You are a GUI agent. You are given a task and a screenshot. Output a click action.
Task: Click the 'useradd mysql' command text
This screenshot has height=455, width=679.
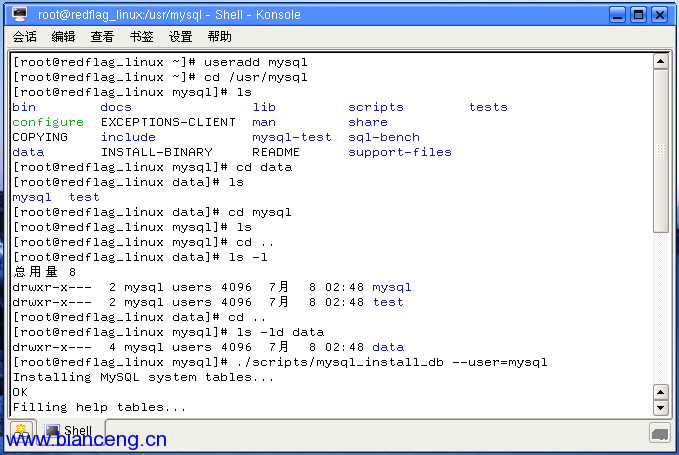[255, 62]
